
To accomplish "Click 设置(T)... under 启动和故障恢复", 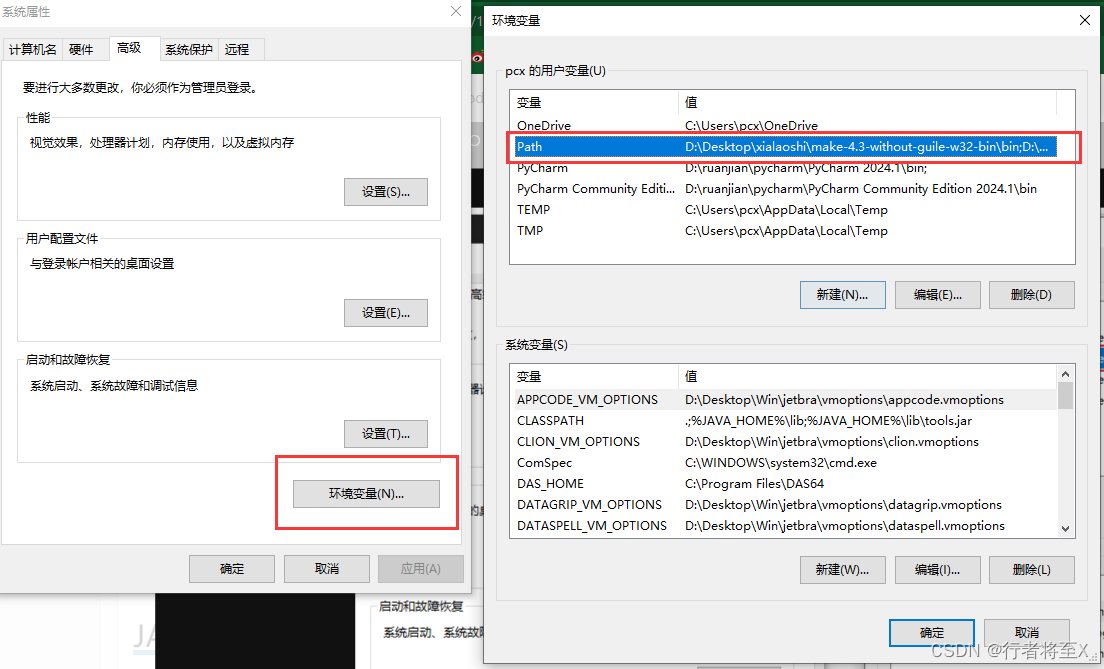I will click(386, 434).
